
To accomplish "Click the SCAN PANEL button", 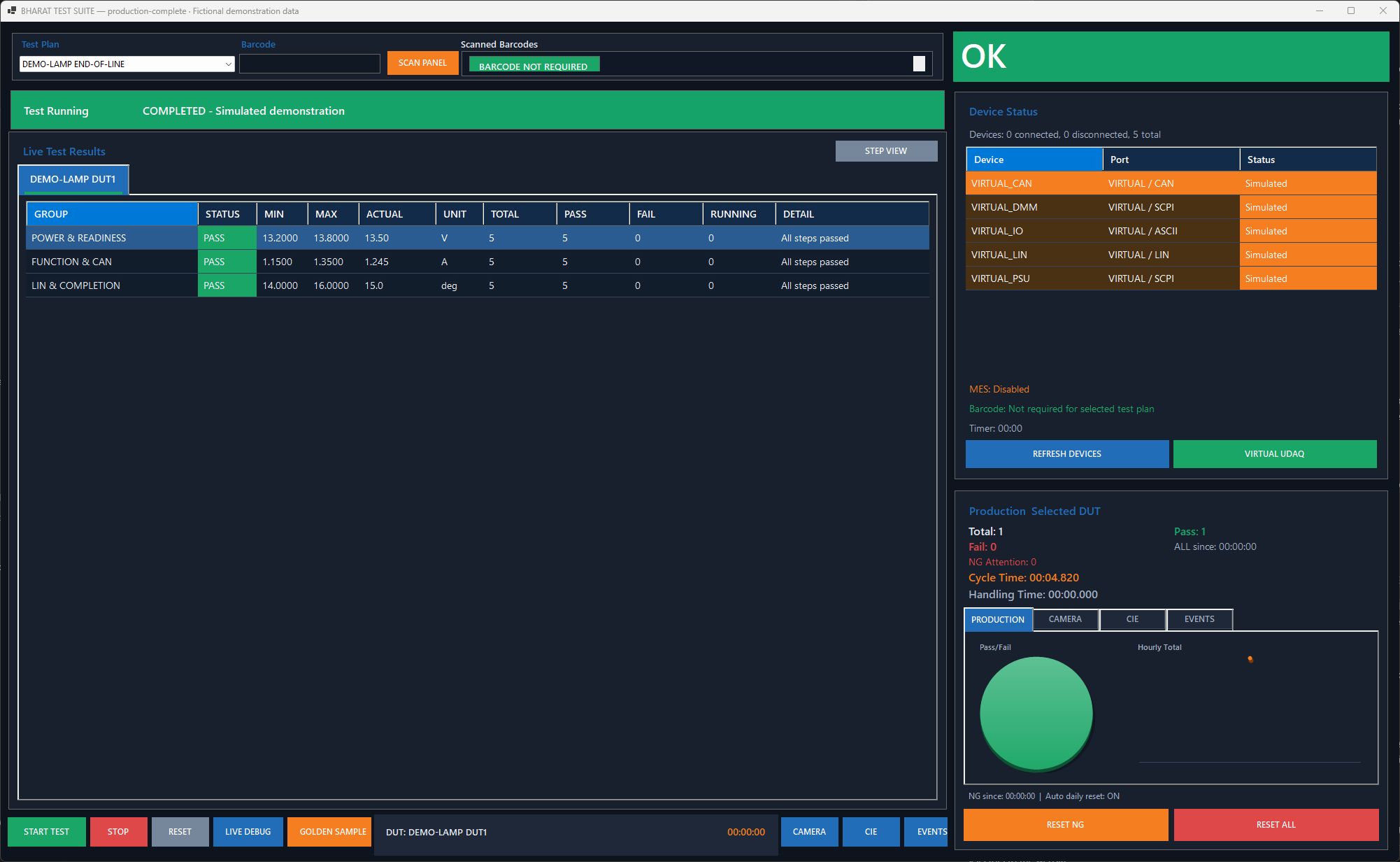I will pyautogui.click(x=422, y=63).
